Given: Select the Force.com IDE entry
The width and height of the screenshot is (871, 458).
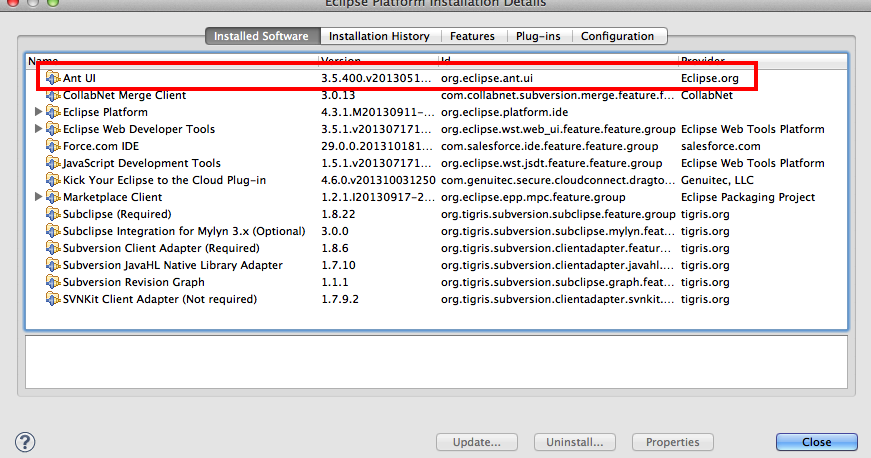Looking at the screenshot, I should point(101,147).
